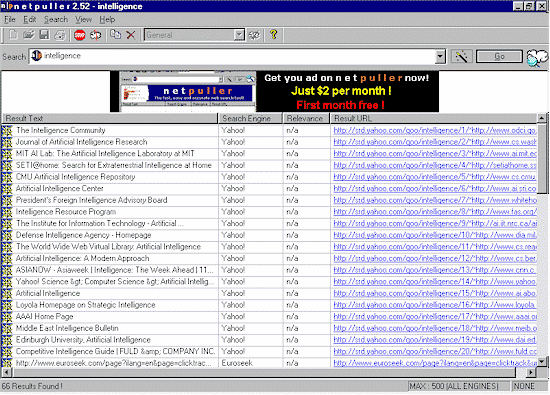Click the red X delete icon
Screen dimensions: 550x395
[x=131, y=35]
